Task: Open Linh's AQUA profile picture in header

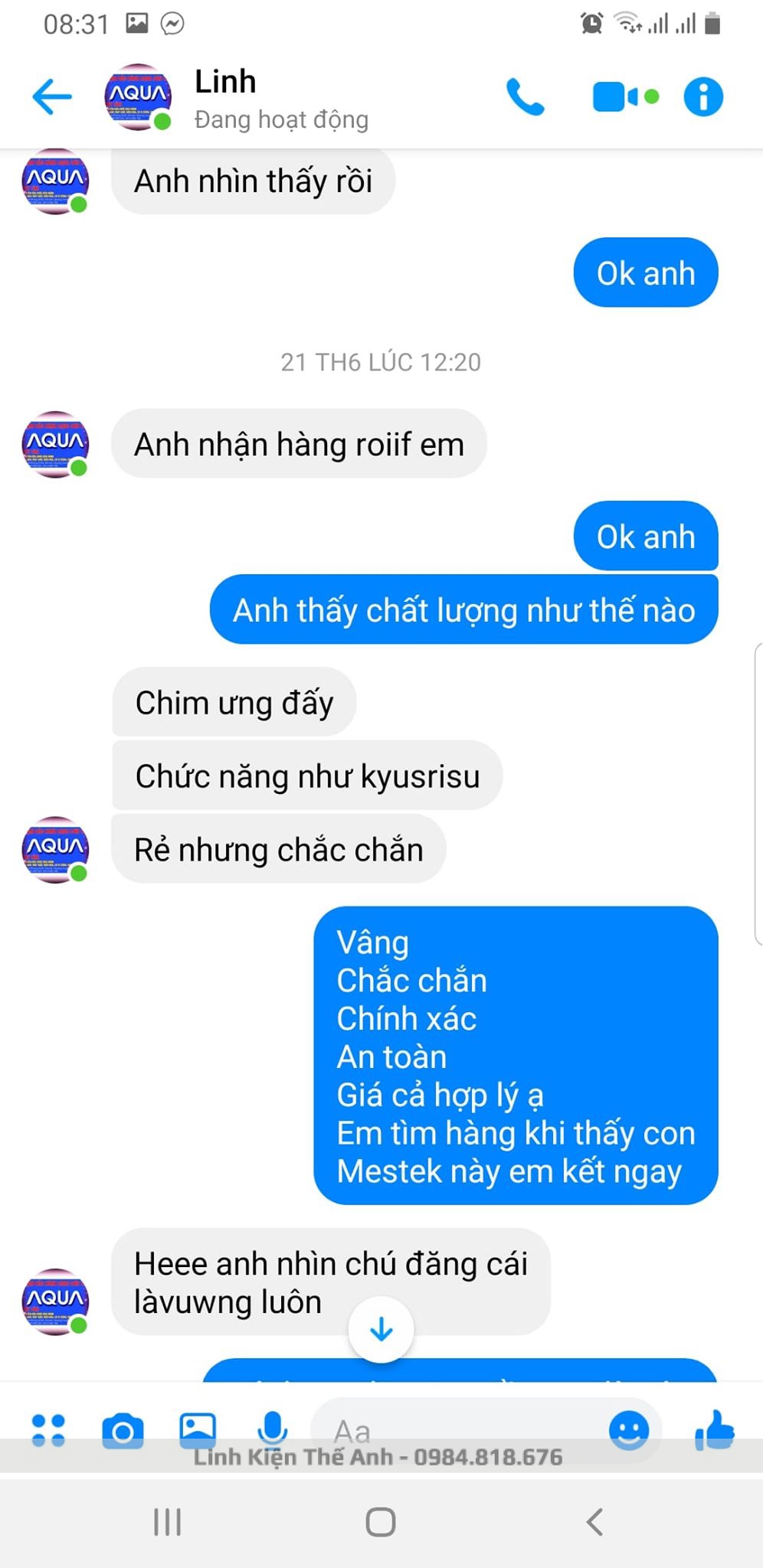Action: pos(138,97)
